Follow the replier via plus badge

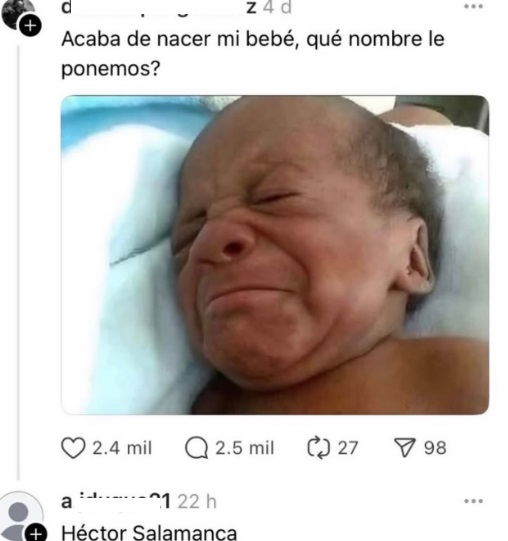pos(37,534)
